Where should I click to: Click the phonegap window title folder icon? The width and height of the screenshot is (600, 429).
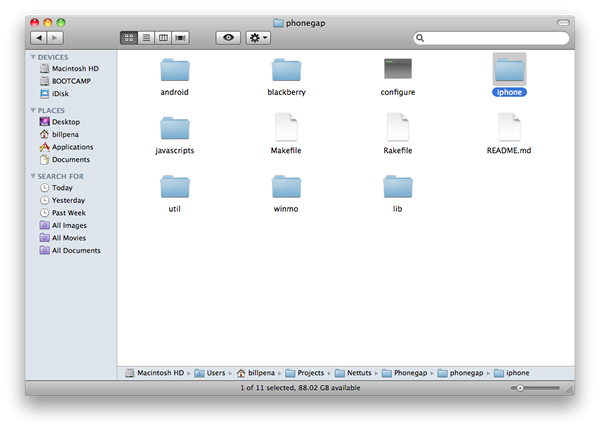coord(278,23)
